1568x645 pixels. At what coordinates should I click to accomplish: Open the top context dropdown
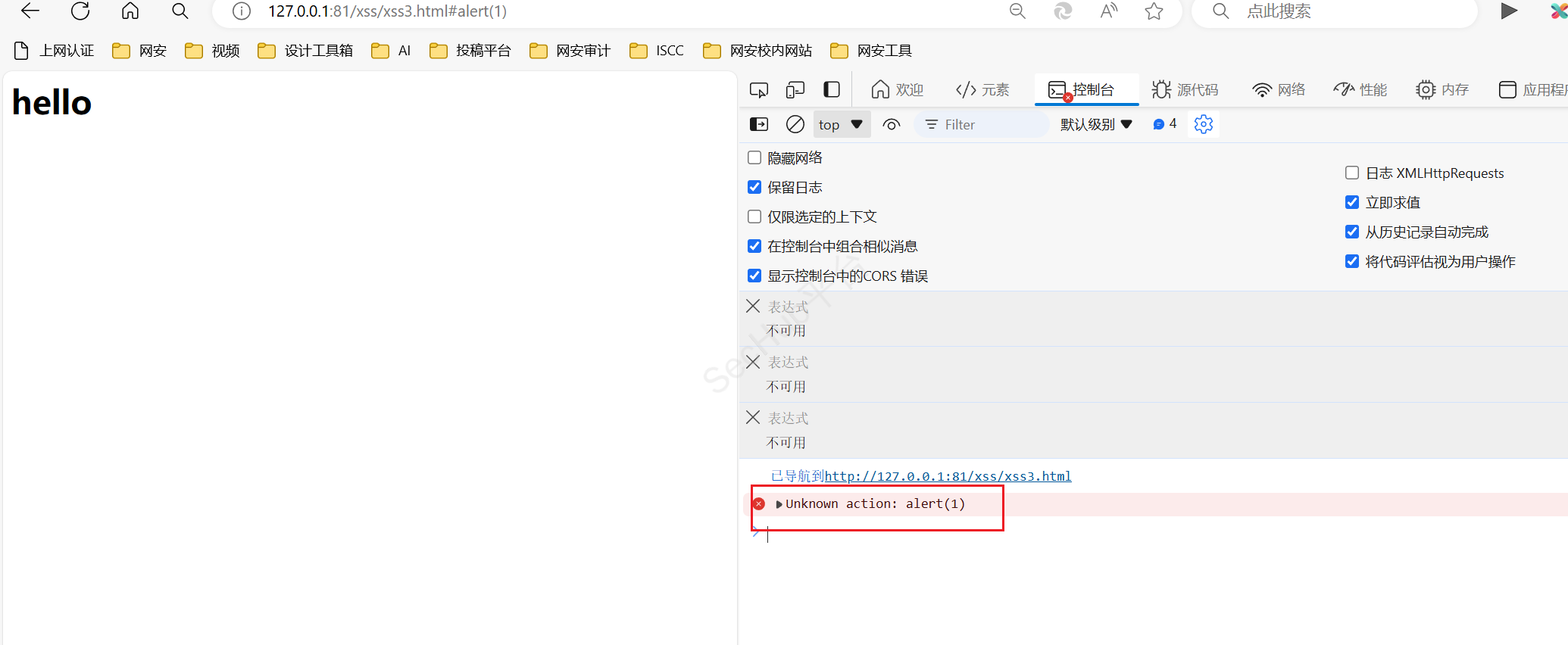pos(841,125)
